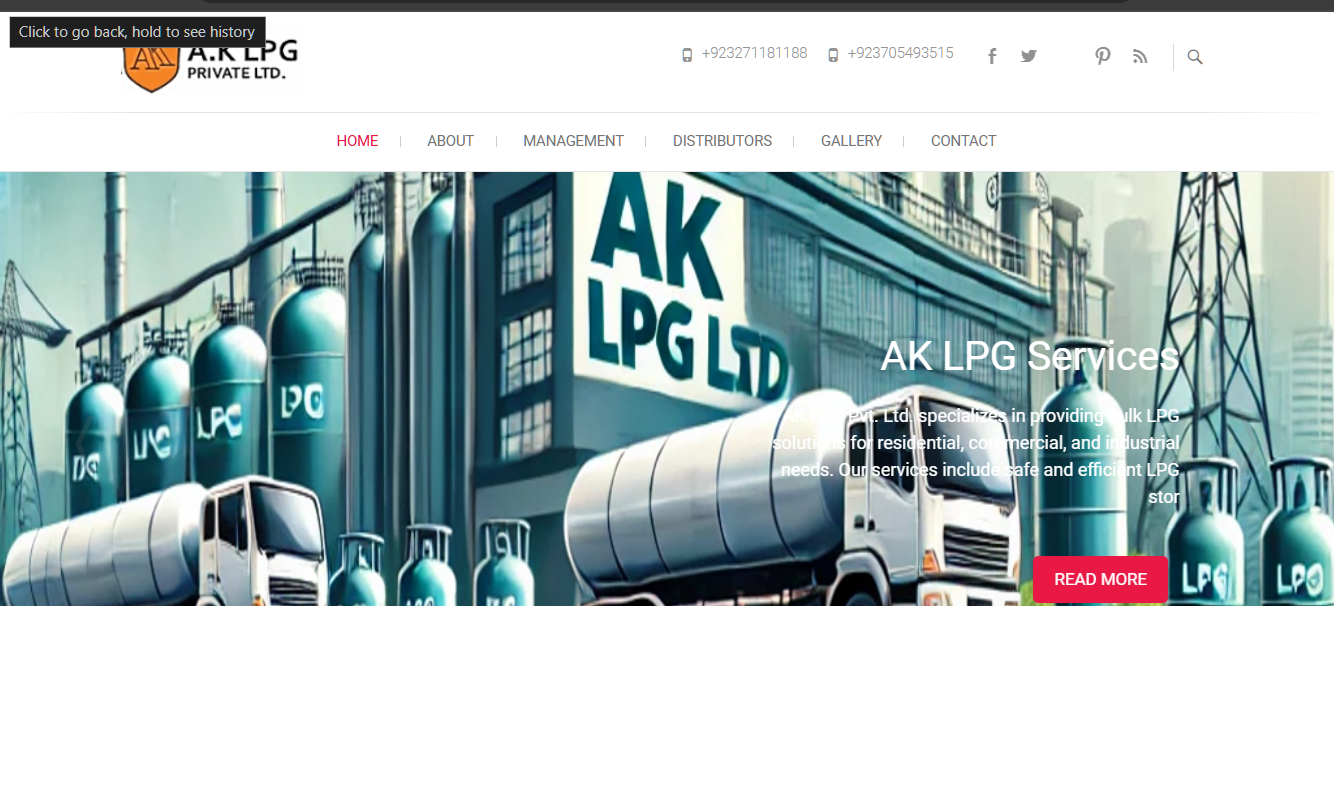The height and width of the screenshot is (805, 1334).
Task: Call the number +923271181188
Action: [754, 53]
